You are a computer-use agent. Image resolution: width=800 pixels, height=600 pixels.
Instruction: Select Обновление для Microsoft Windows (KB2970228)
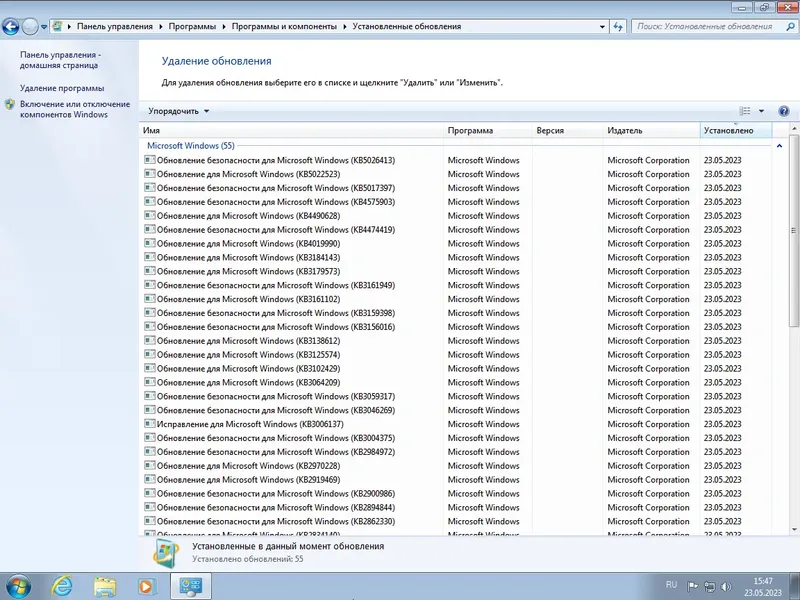coord(248,466)
